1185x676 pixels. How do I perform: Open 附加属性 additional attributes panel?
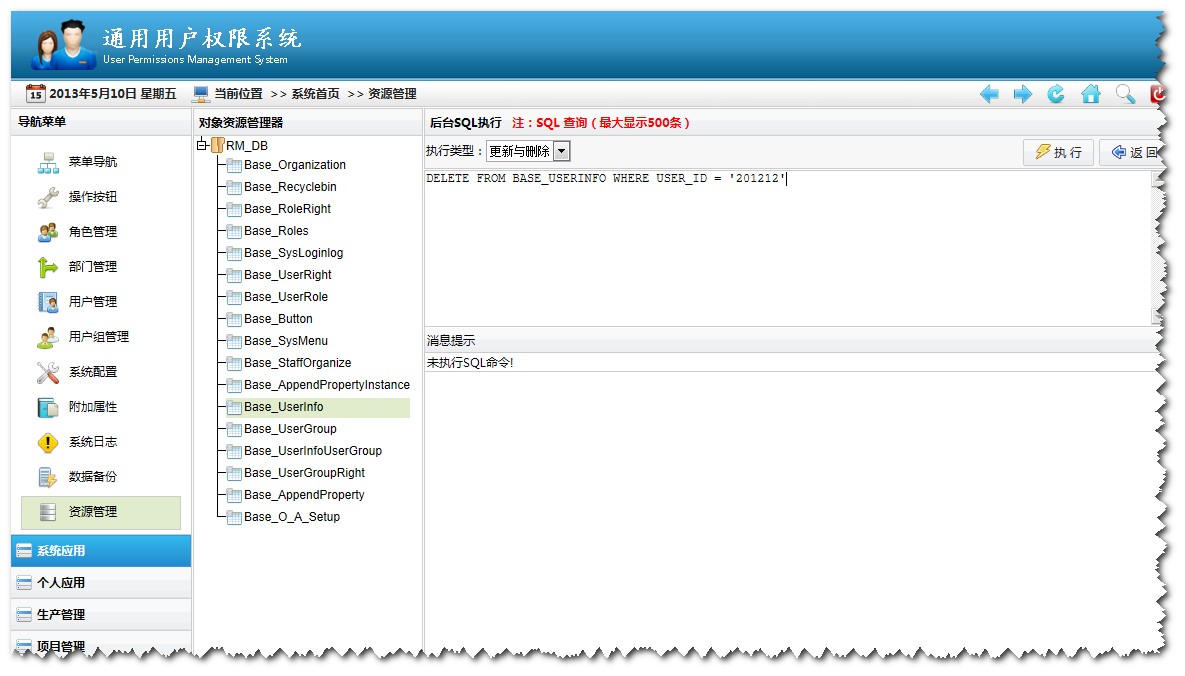click(x=46, y=406)
